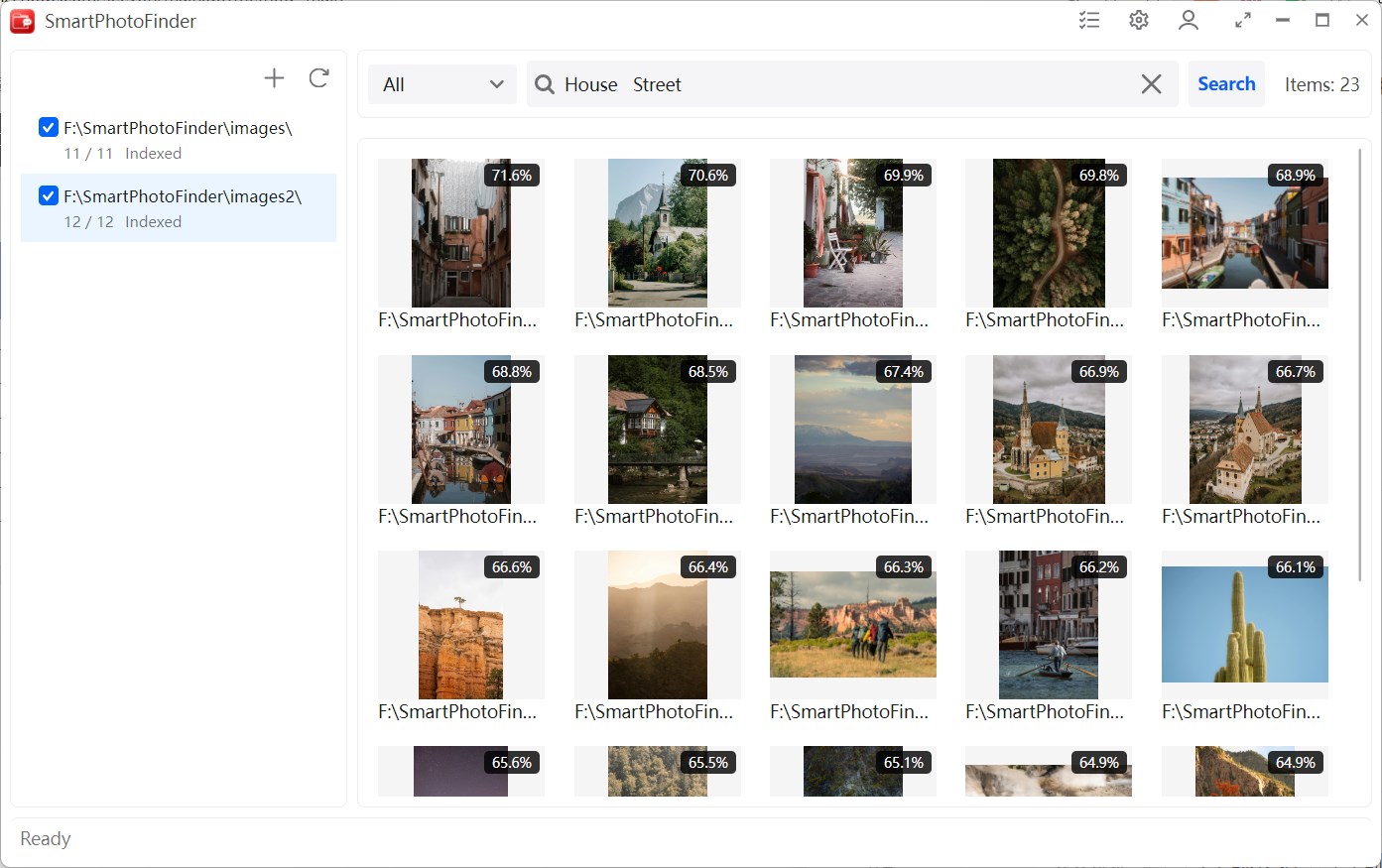The width and height of the screenshot is (1382, 868).
Task: Open the 69.8% aerial forest road photo
Action: point(1049,233)
